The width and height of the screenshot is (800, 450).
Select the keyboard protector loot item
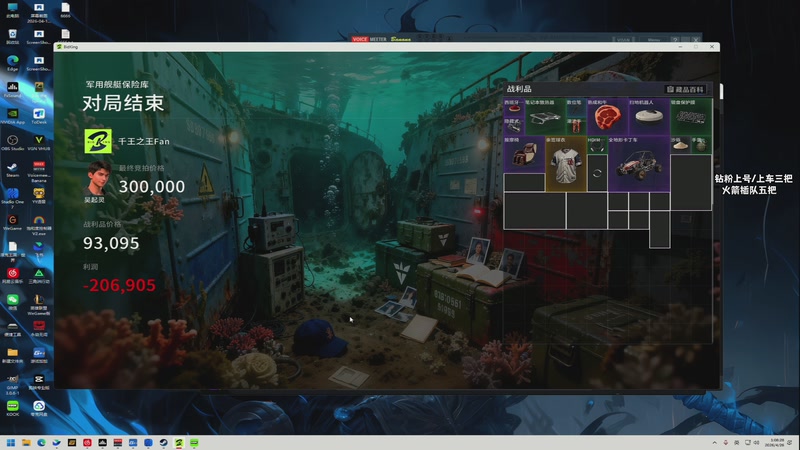click(691, 117)
